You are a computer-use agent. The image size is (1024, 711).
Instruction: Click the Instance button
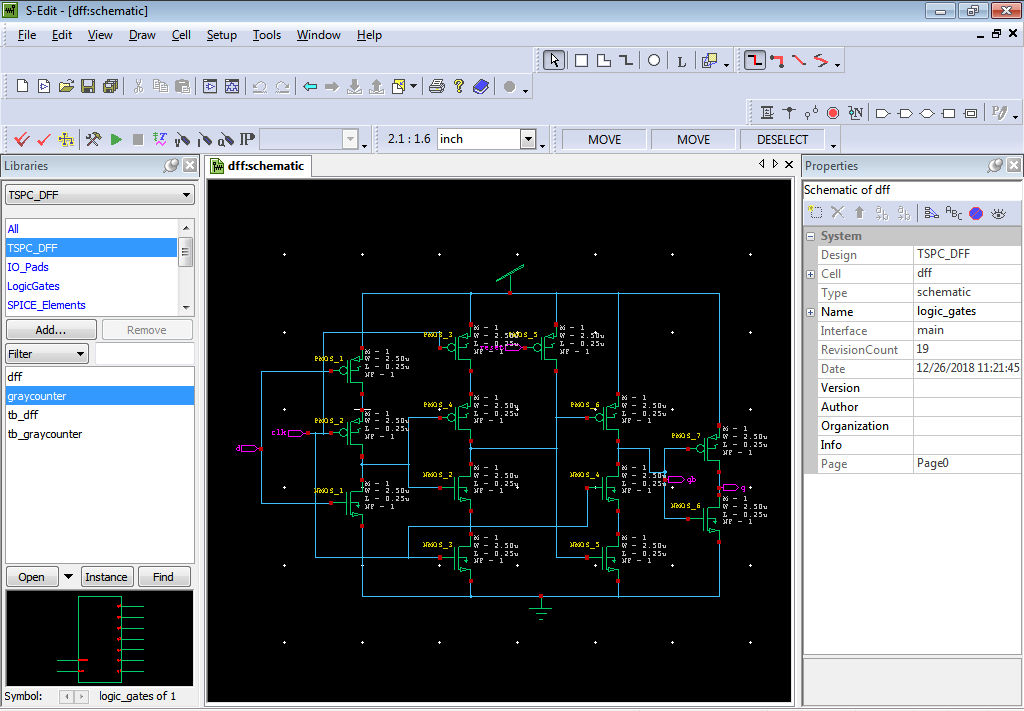click(x=106, y=577)
